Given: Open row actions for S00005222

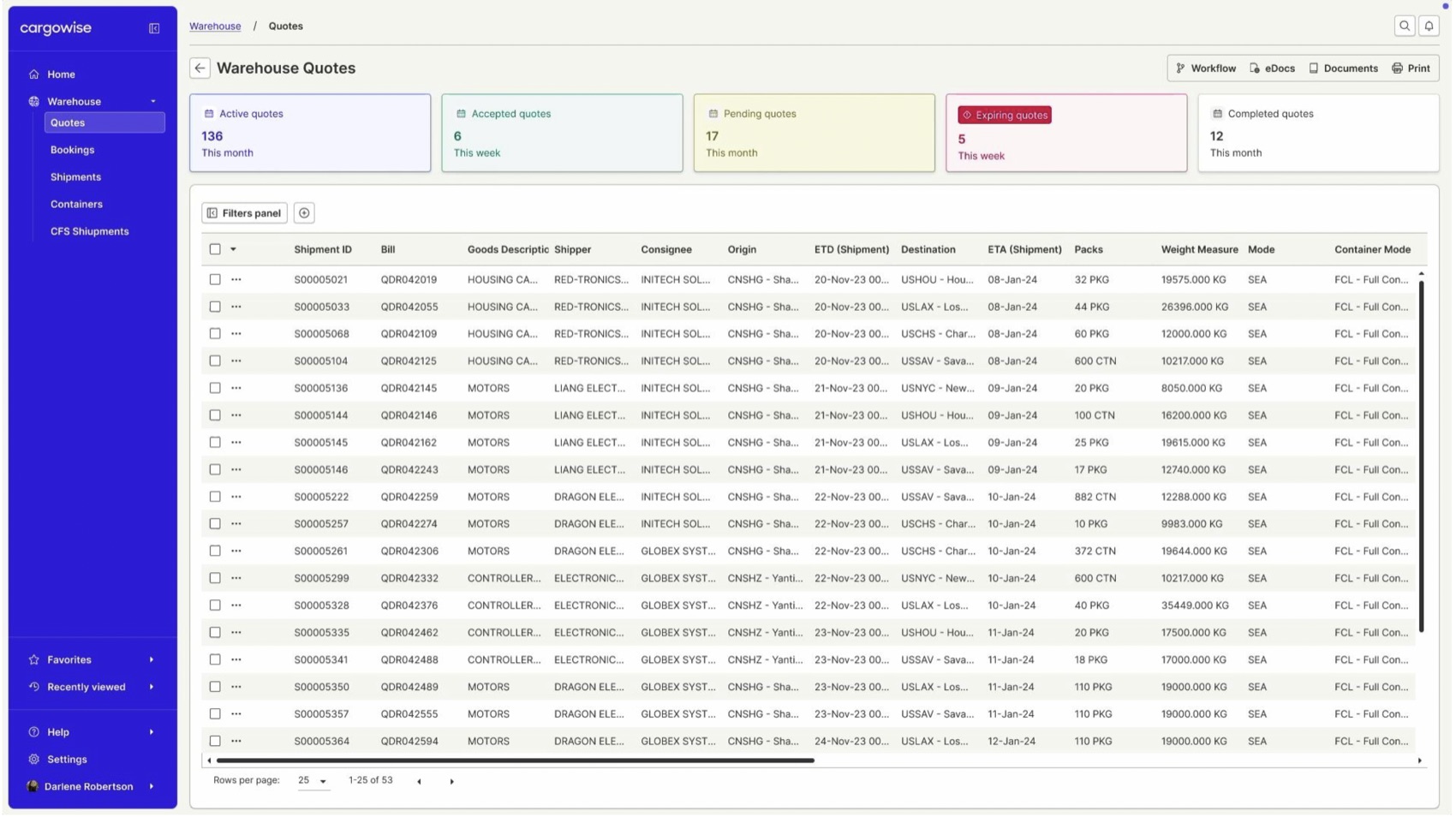Looking at the screenshot, I should (236, 497).
